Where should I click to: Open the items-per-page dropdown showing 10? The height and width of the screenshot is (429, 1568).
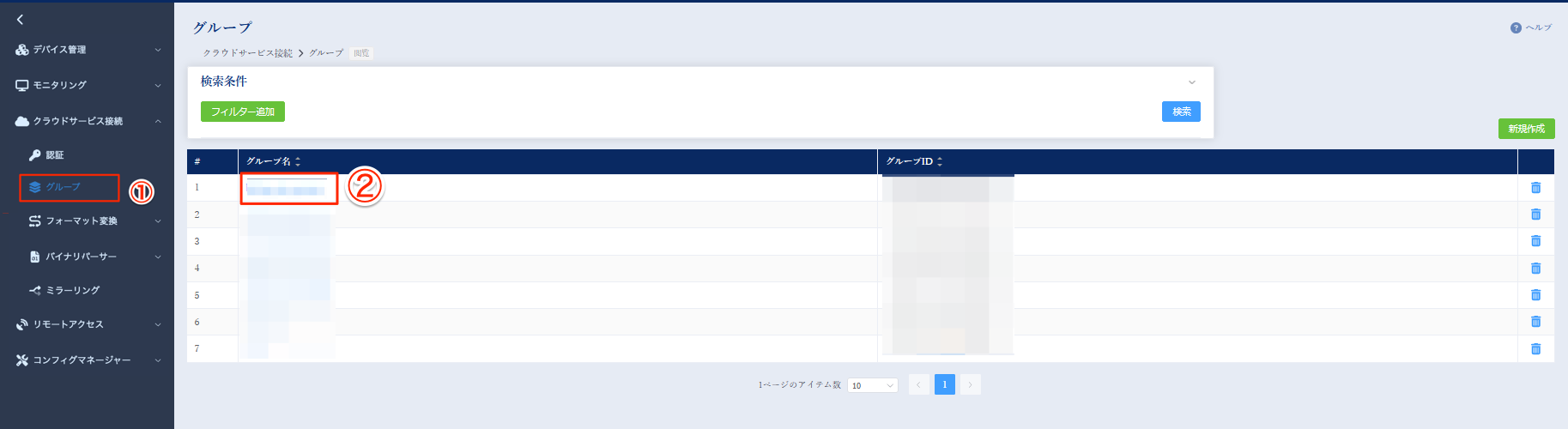click(x=873, y=385)
